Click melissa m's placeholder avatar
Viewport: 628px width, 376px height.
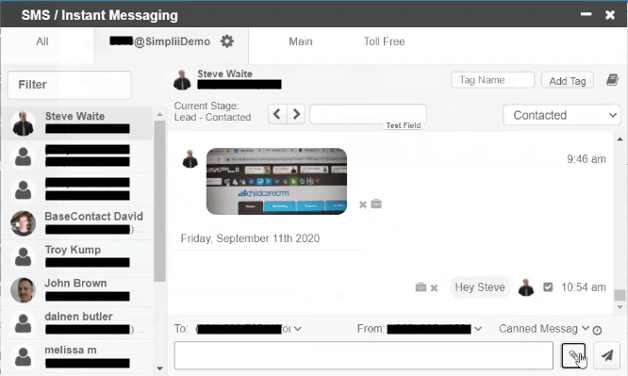coord(23,356)
